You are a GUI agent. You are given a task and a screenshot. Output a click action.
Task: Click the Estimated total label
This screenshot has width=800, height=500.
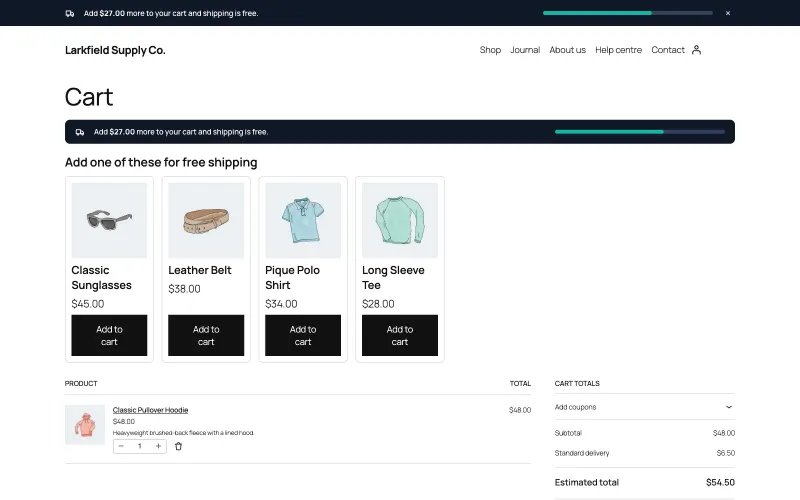click(587, 483)
